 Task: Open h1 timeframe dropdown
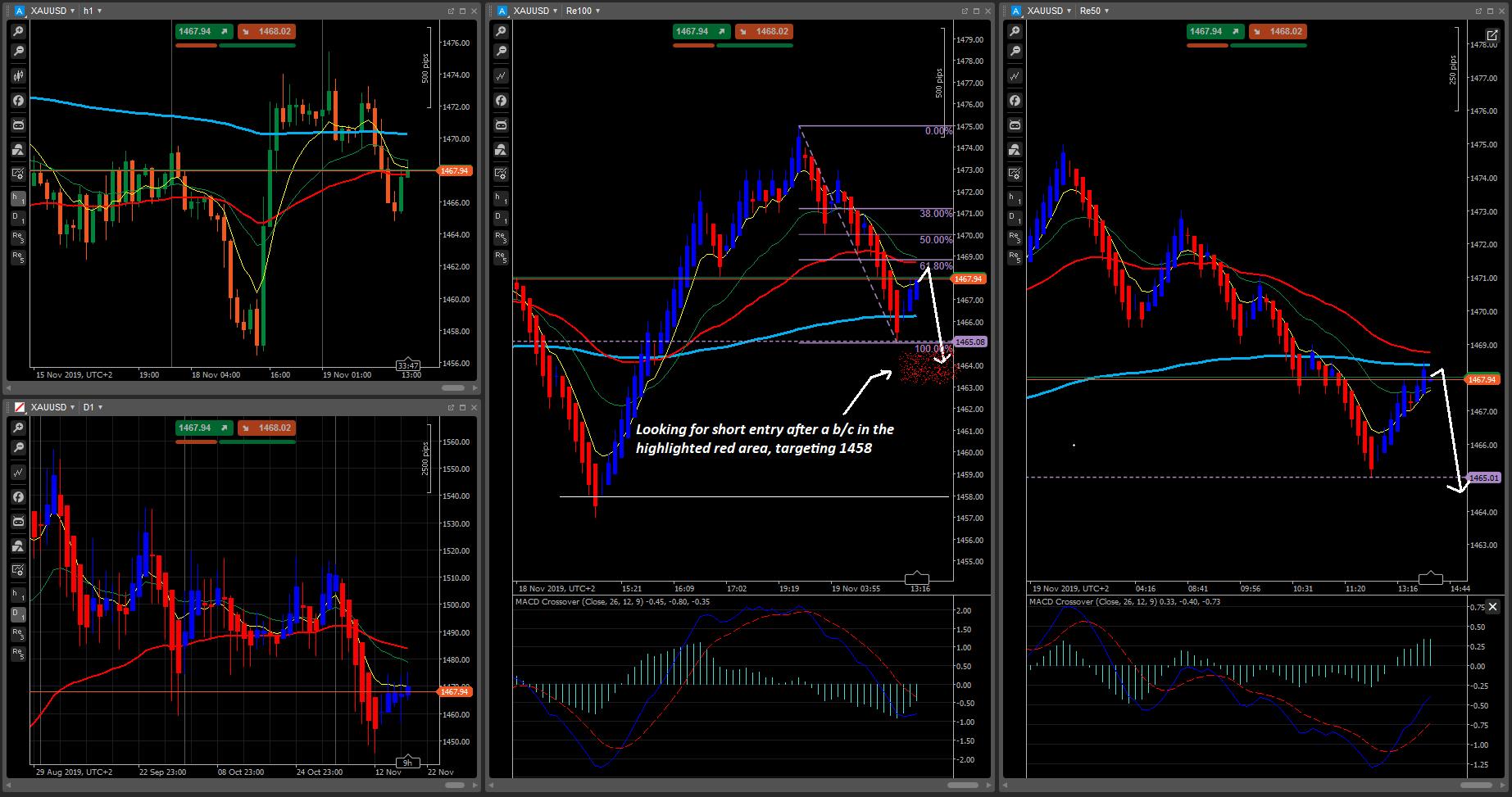92,11
